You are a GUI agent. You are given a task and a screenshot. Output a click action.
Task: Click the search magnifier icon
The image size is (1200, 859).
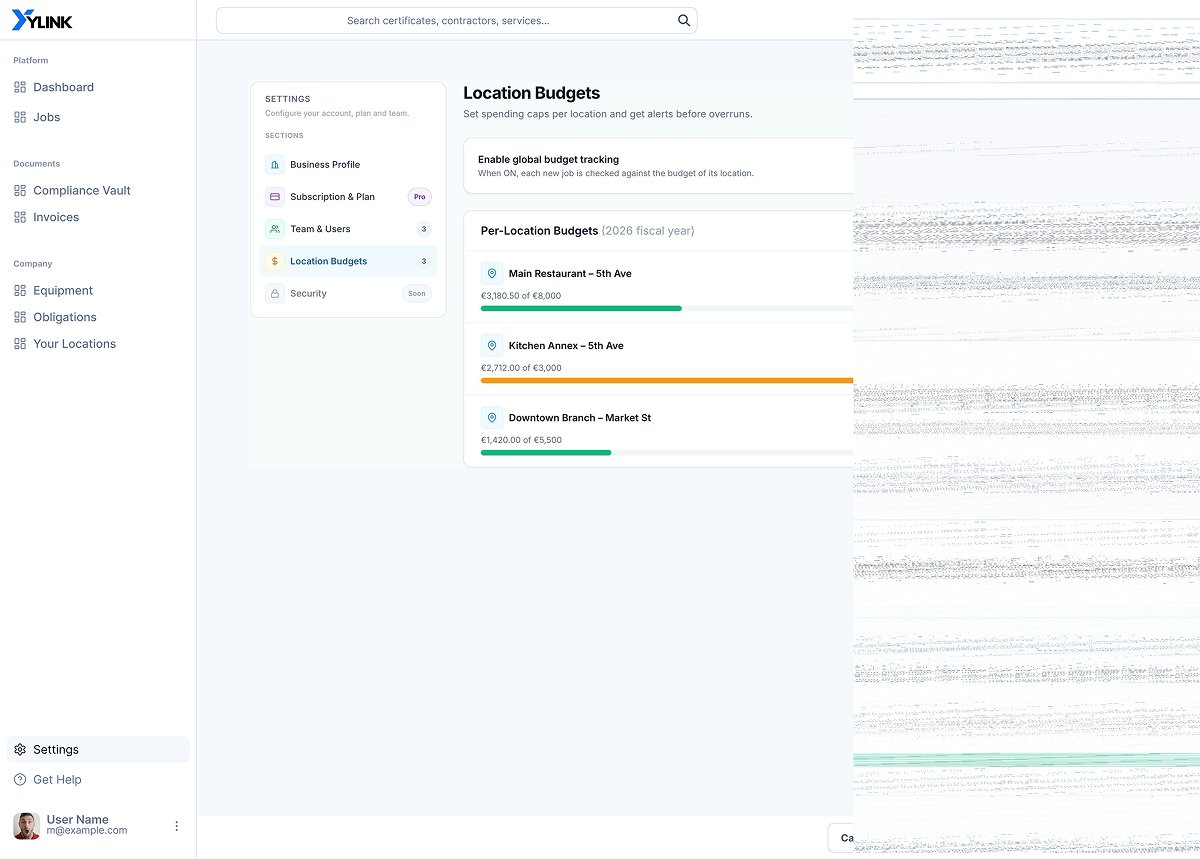684,20
